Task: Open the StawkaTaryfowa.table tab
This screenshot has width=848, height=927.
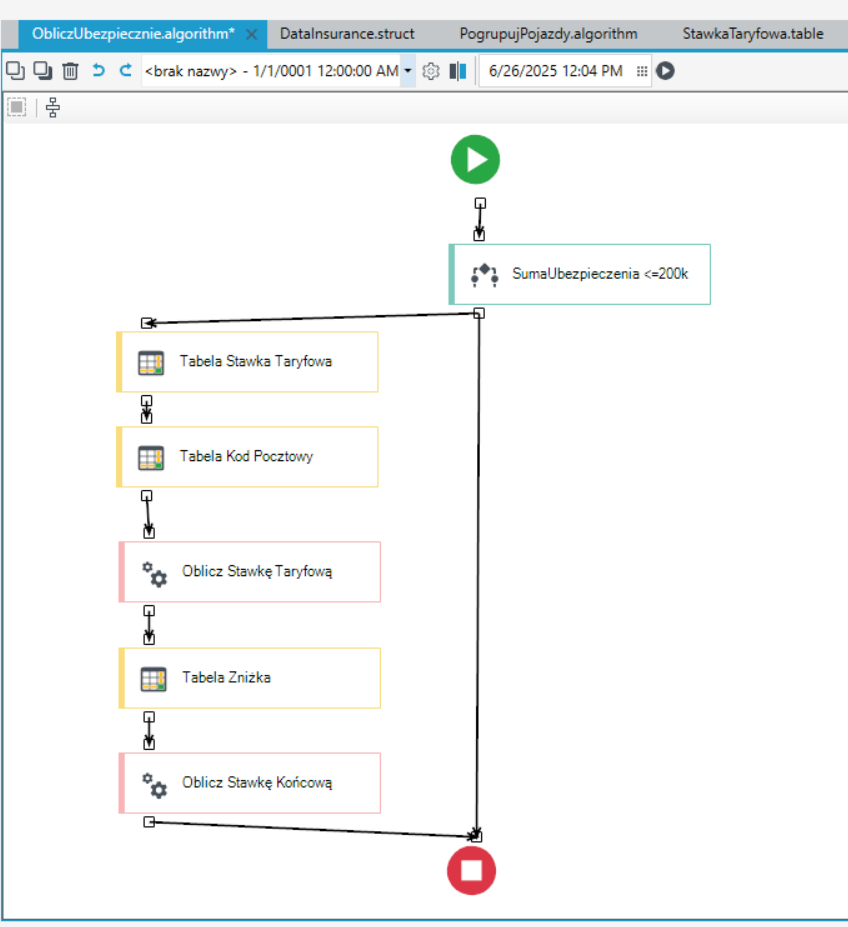Action: pos(753,34)
